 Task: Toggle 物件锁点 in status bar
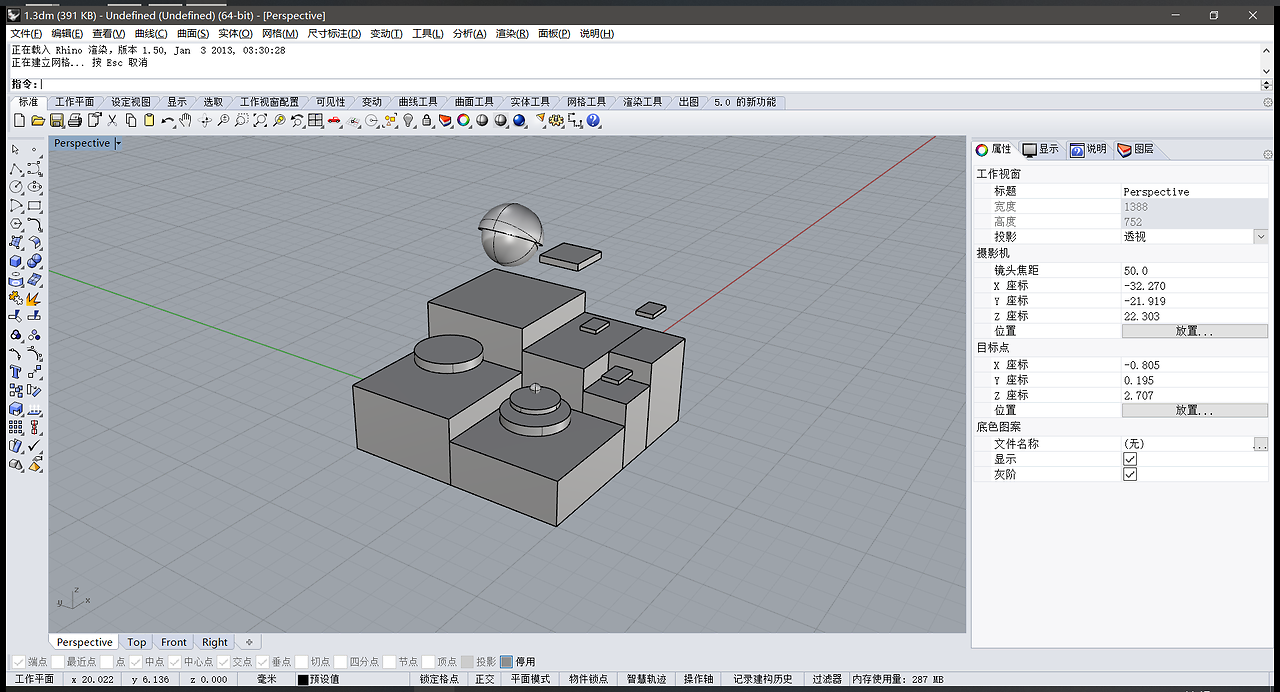point(588,679)
